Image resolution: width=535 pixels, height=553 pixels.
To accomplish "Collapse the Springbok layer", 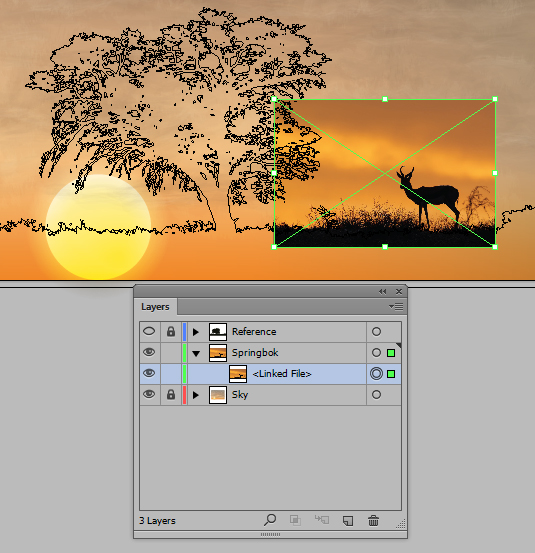I will tap(196, 353).
